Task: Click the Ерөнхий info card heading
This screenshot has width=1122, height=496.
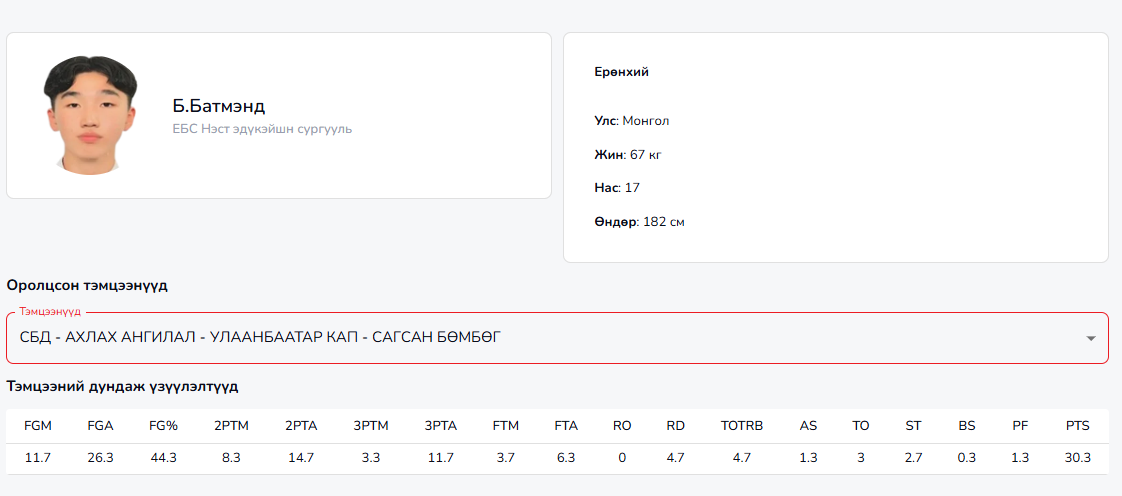Action: click(x=621, y=72)
